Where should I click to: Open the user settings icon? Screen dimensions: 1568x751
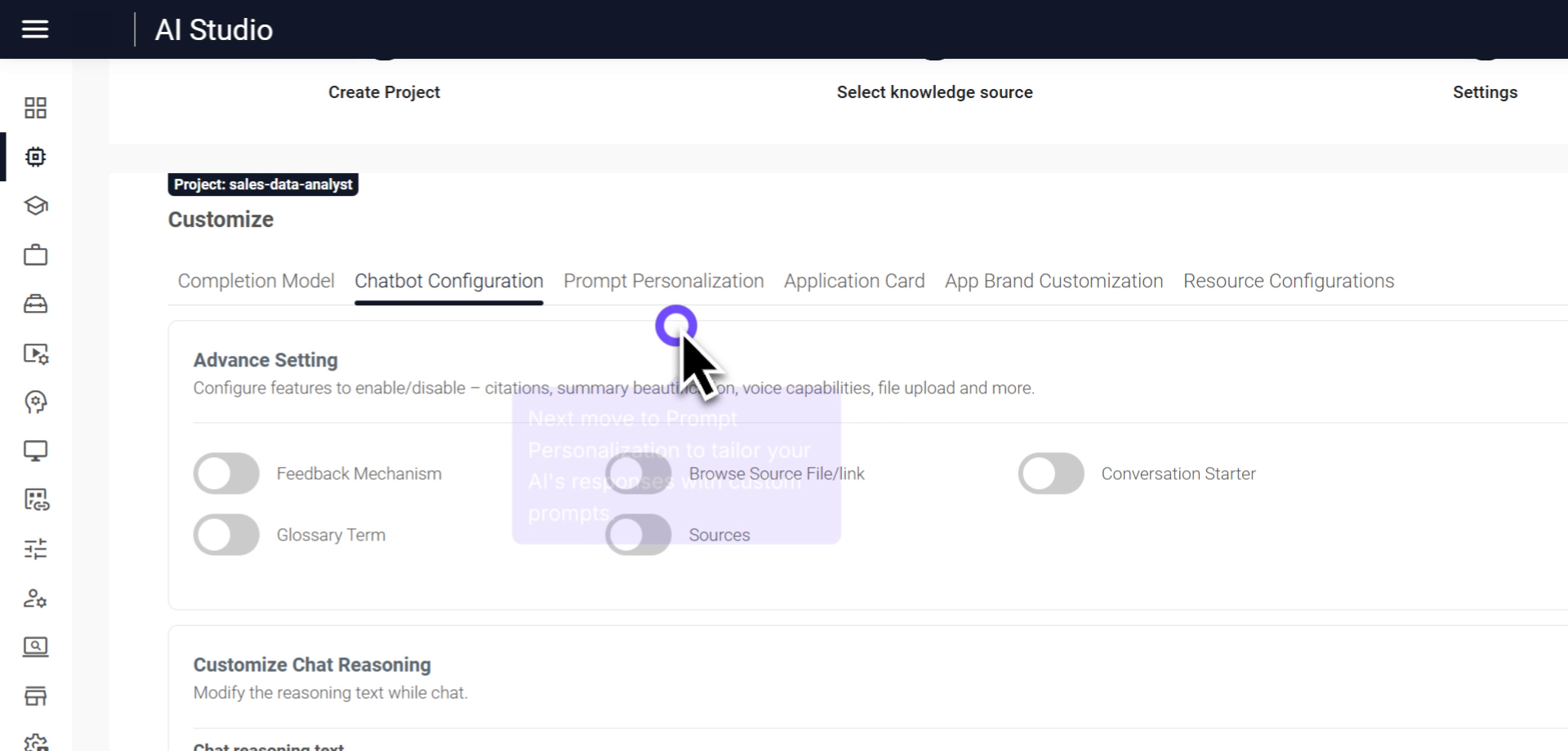(35, 598)
